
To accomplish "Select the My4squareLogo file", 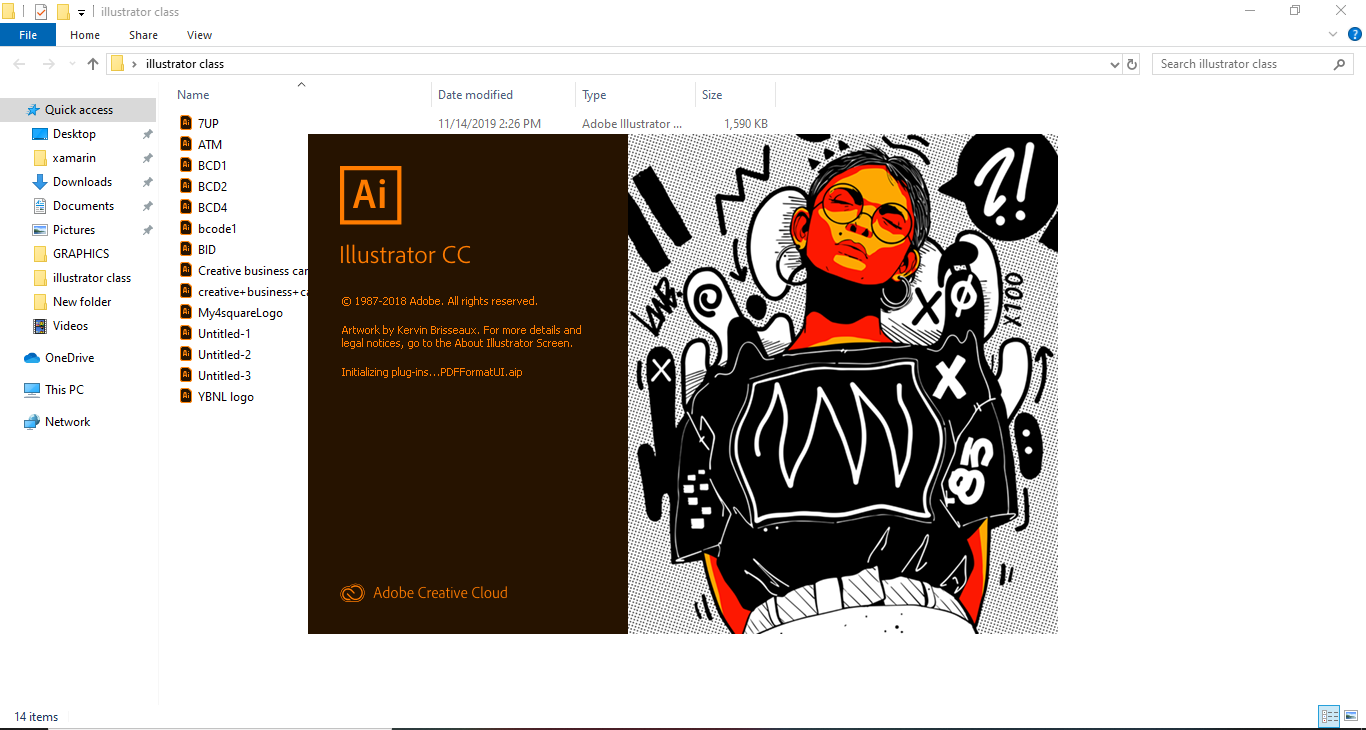I will [240, 313].
